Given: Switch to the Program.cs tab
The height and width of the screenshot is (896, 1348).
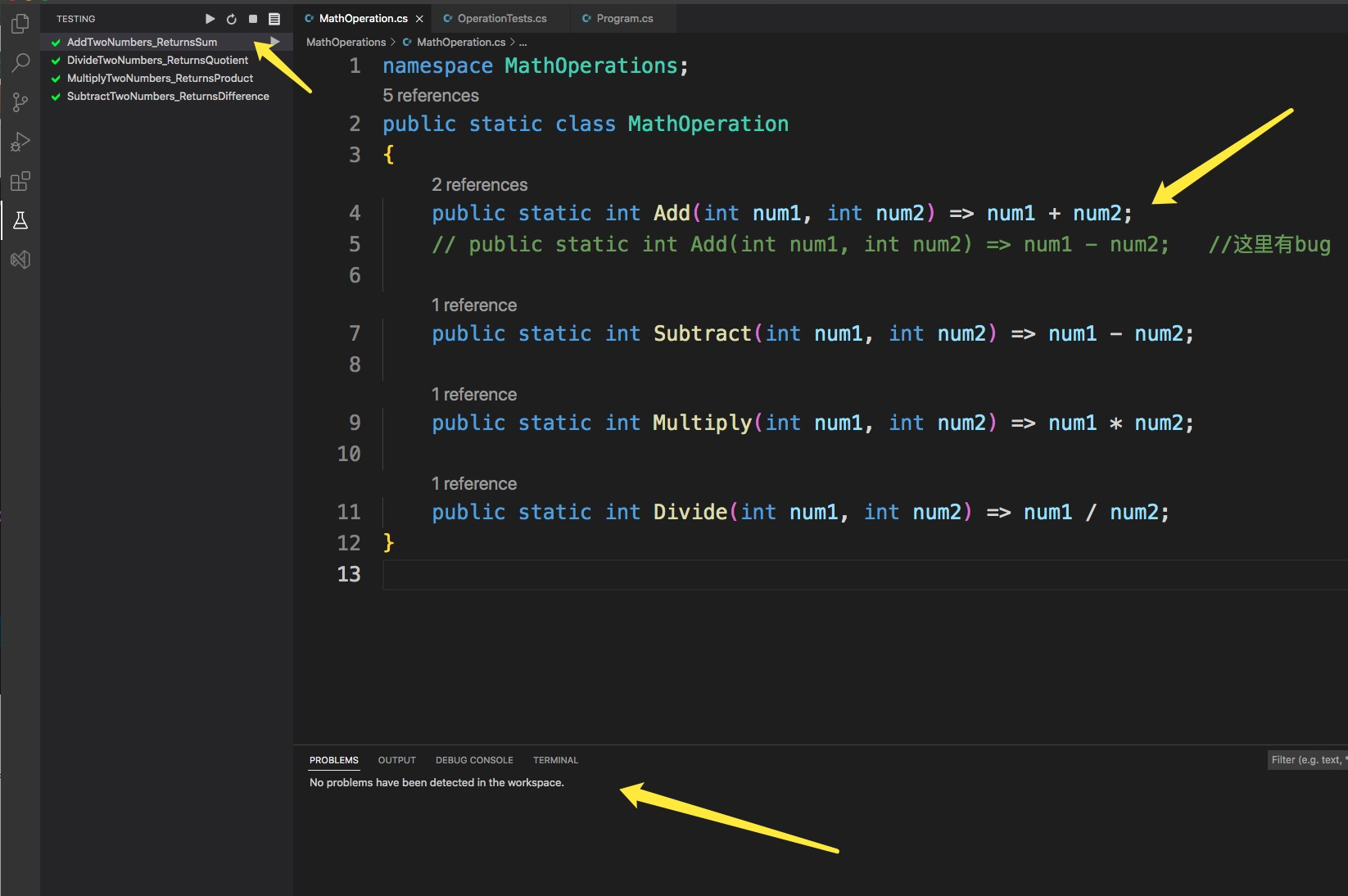Looking at the screenshot, I should click(x=622, y=18).
